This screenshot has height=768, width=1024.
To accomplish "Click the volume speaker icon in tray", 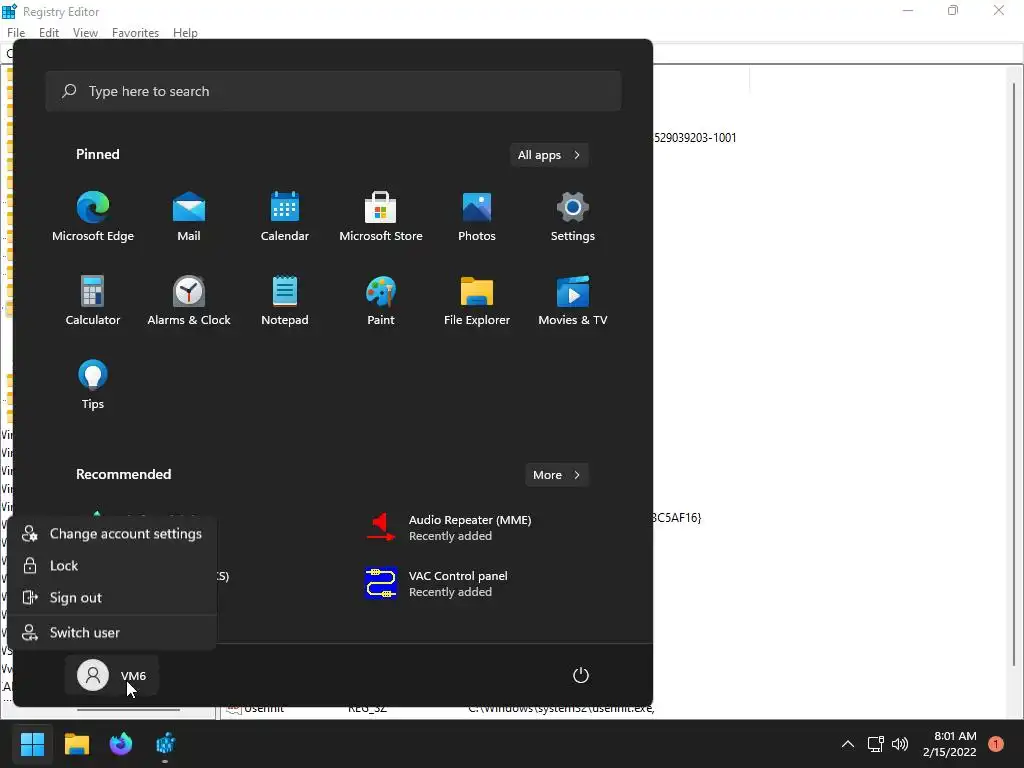I will click(x=900, y=744).
